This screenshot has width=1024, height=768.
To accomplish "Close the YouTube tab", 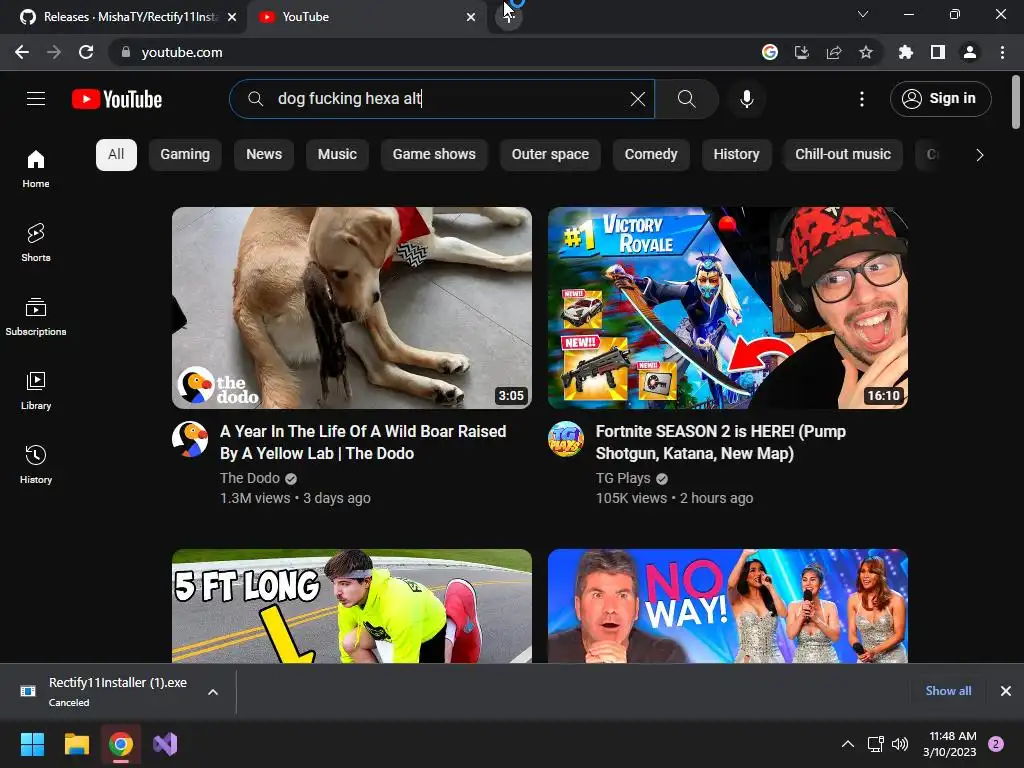I will coord(471,17).
